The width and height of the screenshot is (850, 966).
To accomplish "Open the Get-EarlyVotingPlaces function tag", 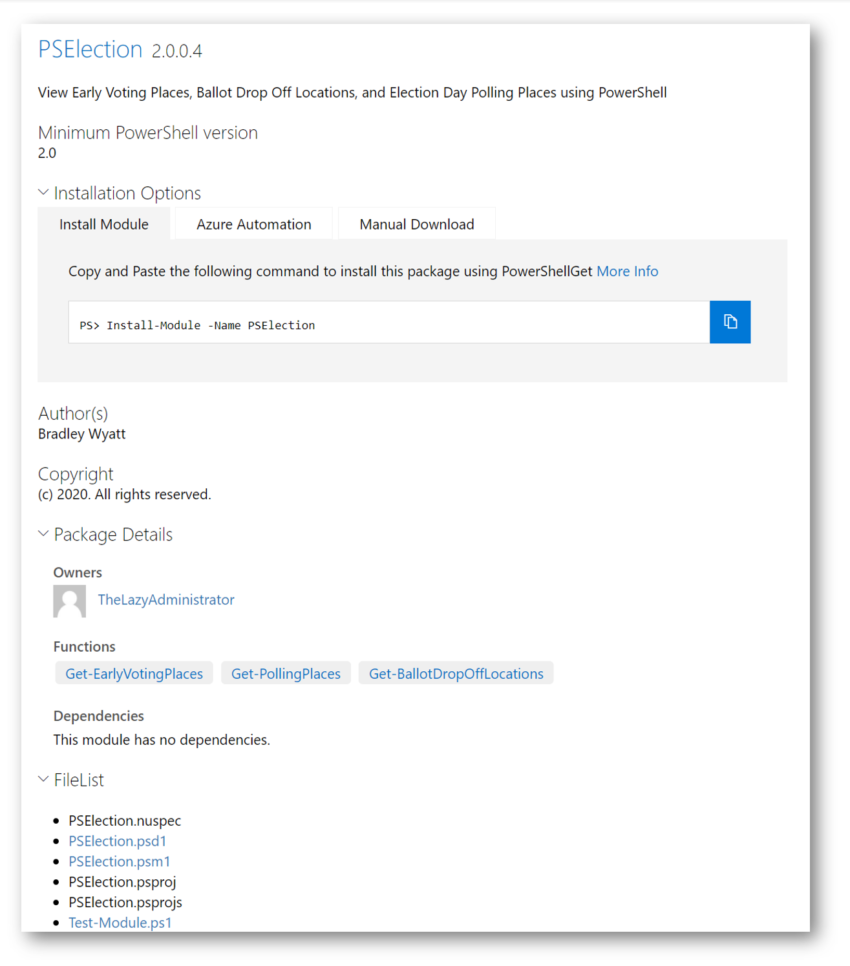I will tap(134, 673).
